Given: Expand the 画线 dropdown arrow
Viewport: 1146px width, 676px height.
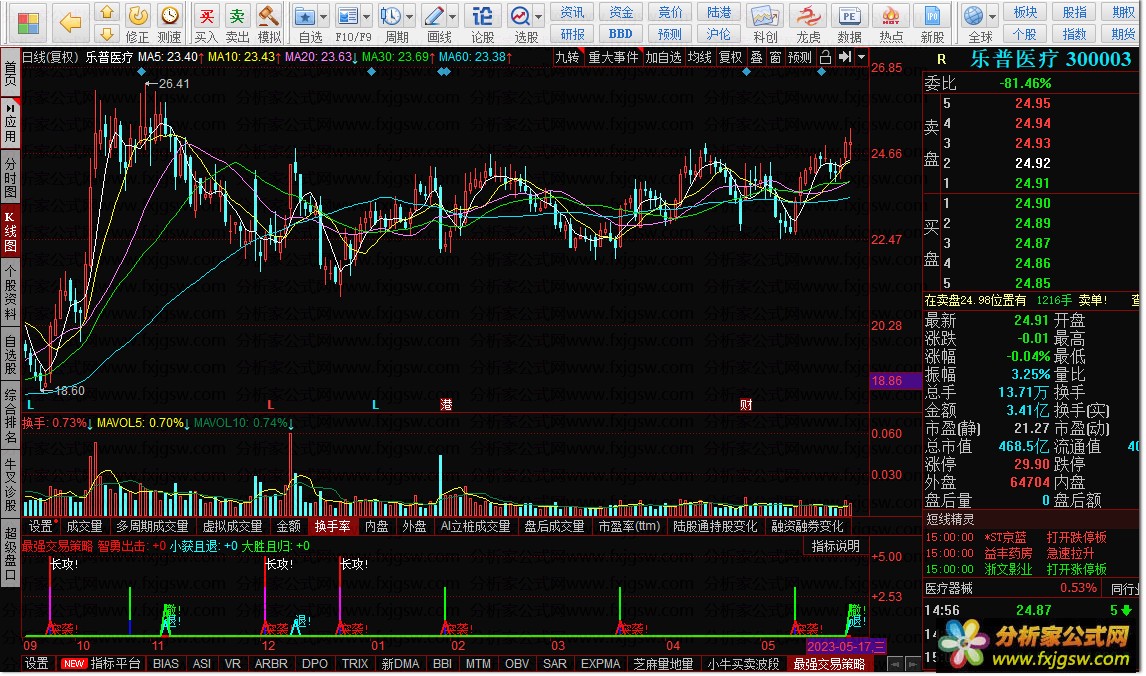Looking at the screenshot, I should [453, 16].
